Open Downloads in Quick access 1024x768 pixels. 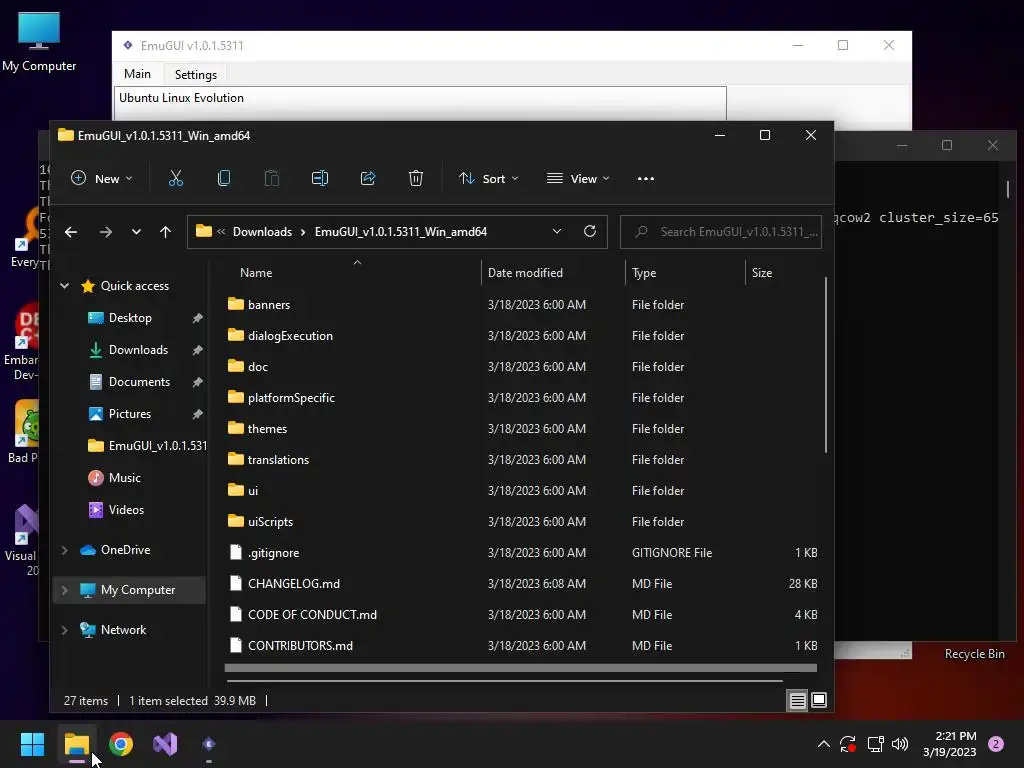pos(138,349)
